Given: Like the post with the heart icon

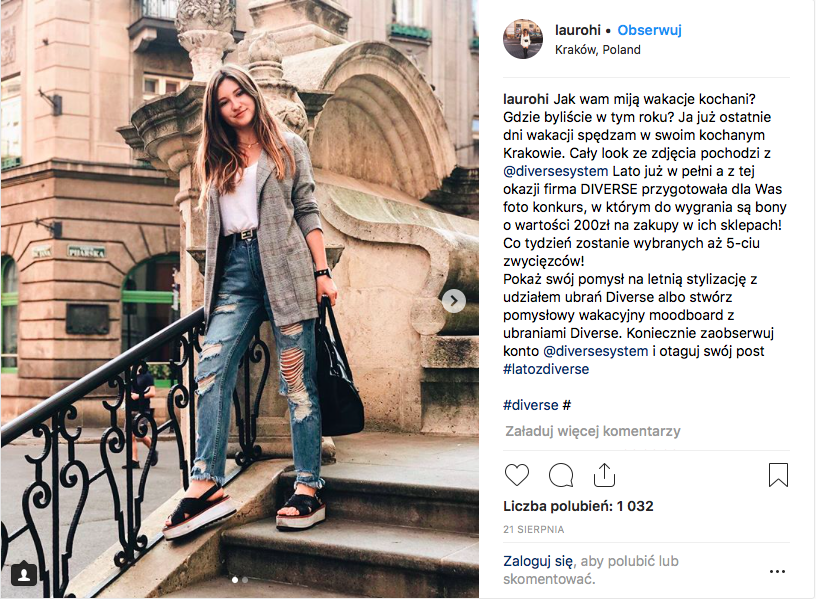Looking at the screenshot, I should [x=517, y=474].
